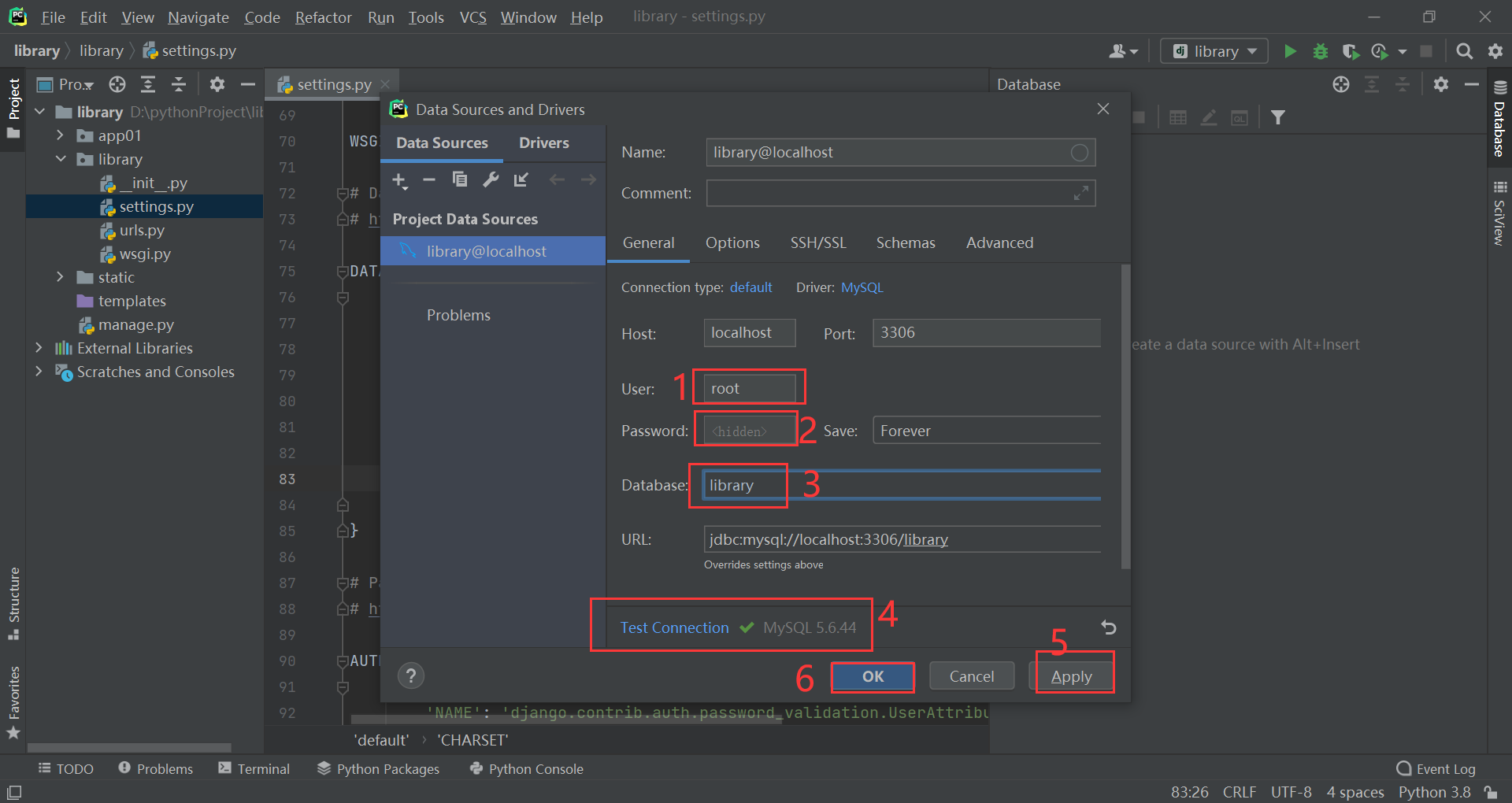The height and width of the screenshot is (803, 1512).
Task: Toggle Database sidebar tool window
Action: (1499, 118)
